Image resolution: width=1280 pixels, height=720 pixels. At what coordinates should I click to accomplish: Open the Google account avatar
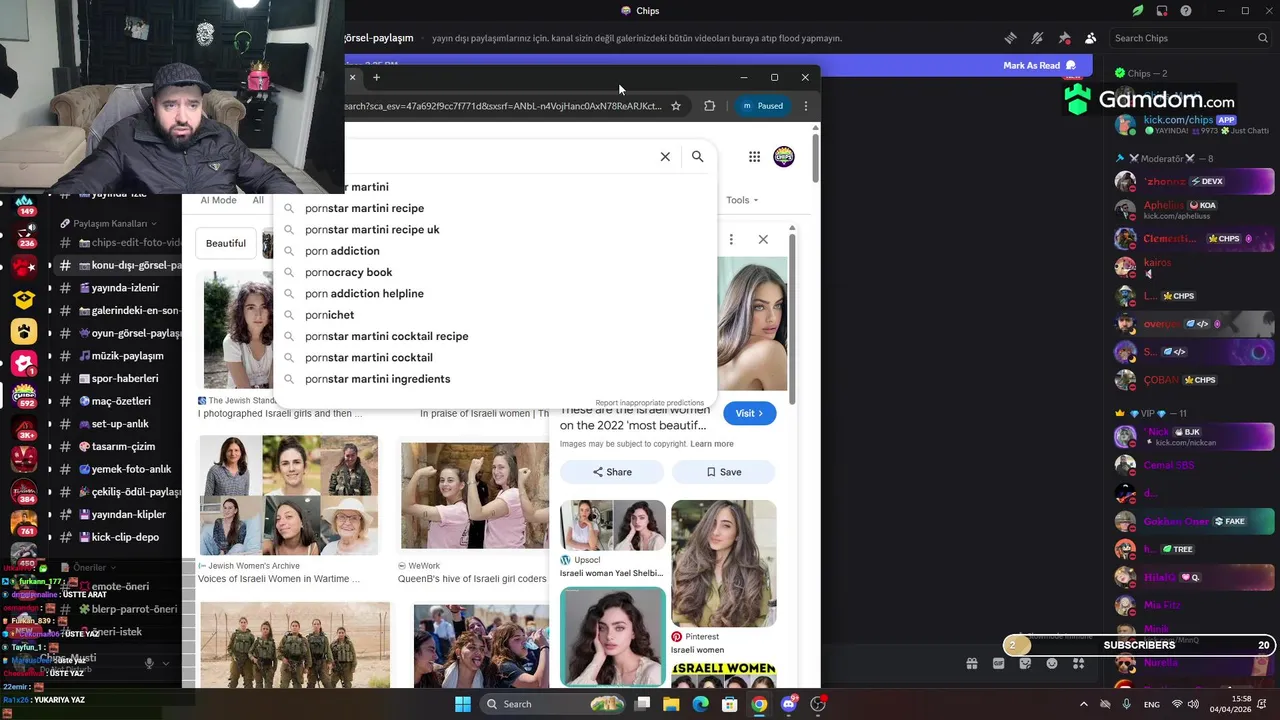pos(784,157)
